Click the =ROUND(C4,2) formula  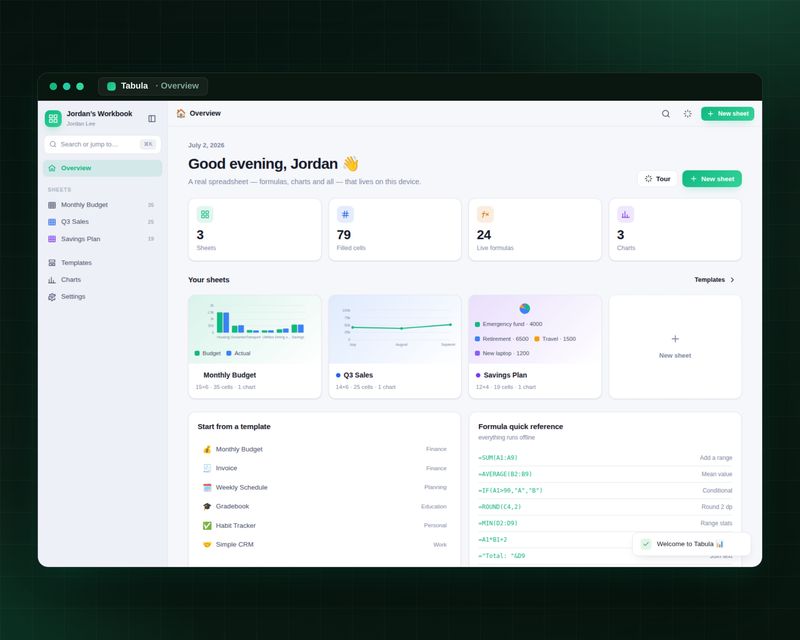[499, 507]
